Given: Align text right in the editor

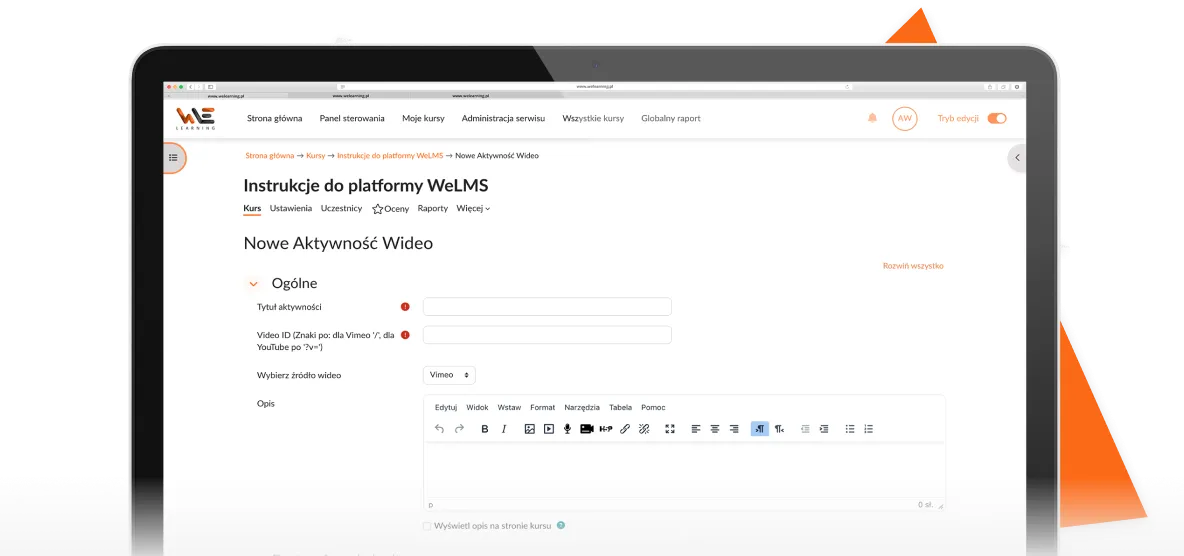Looking at the screenshot, I should click(733, 429).
